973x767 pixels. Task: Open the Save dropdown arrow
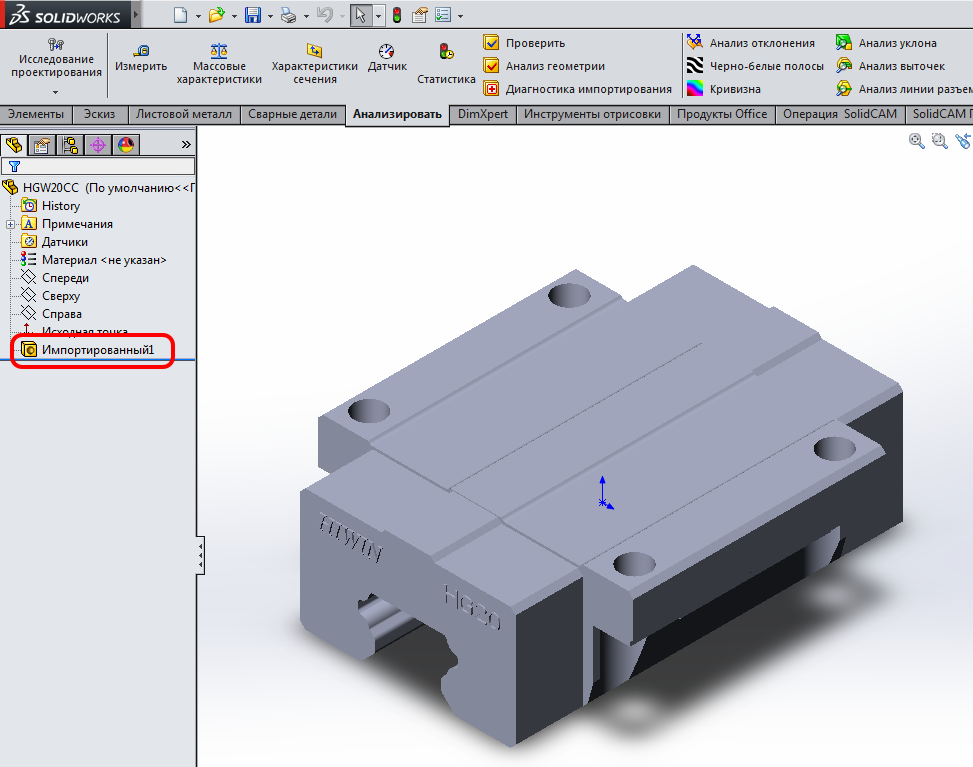coord(270,16)
